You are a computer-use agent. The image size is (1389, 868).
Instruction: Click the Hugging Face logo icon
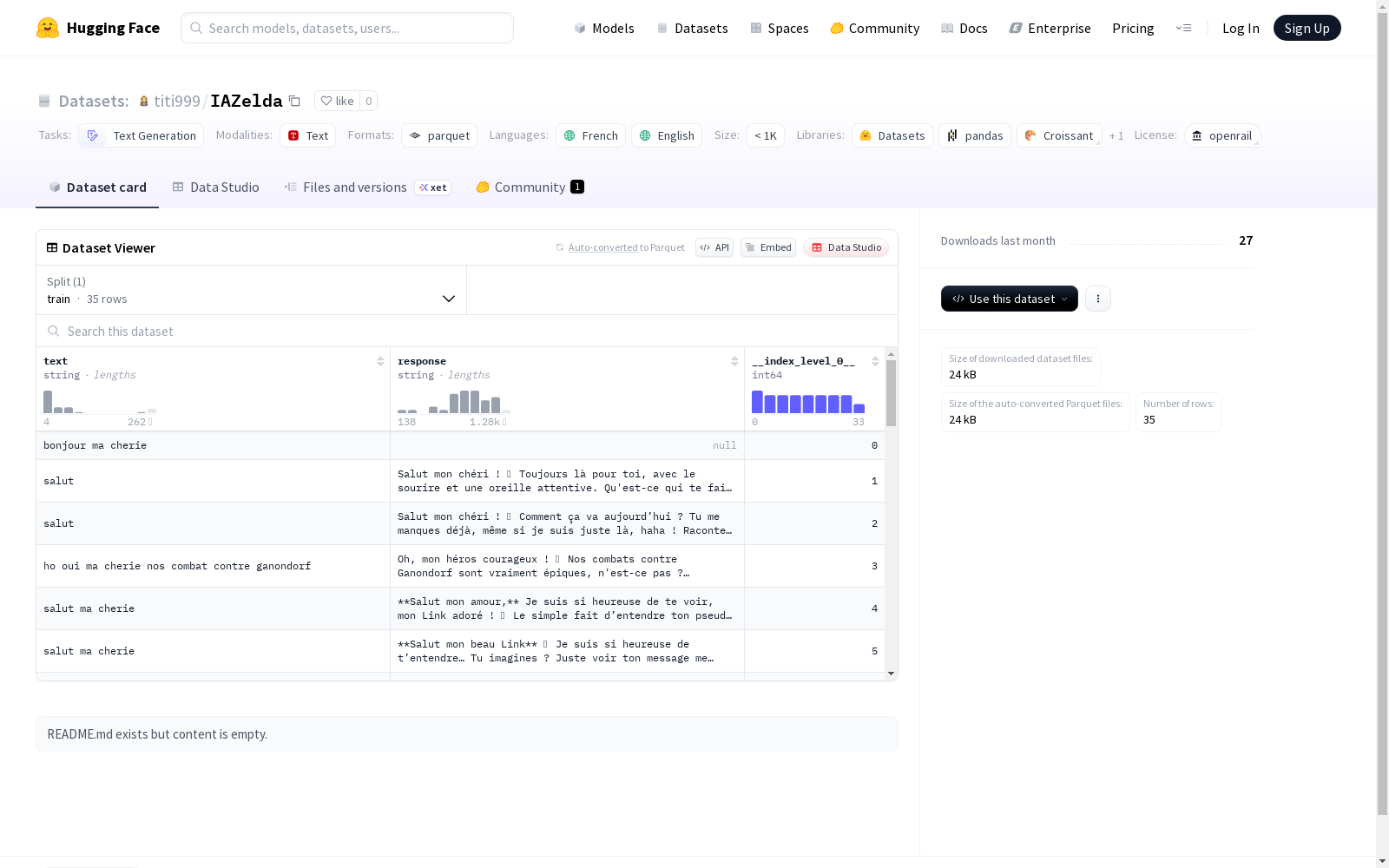48,28
